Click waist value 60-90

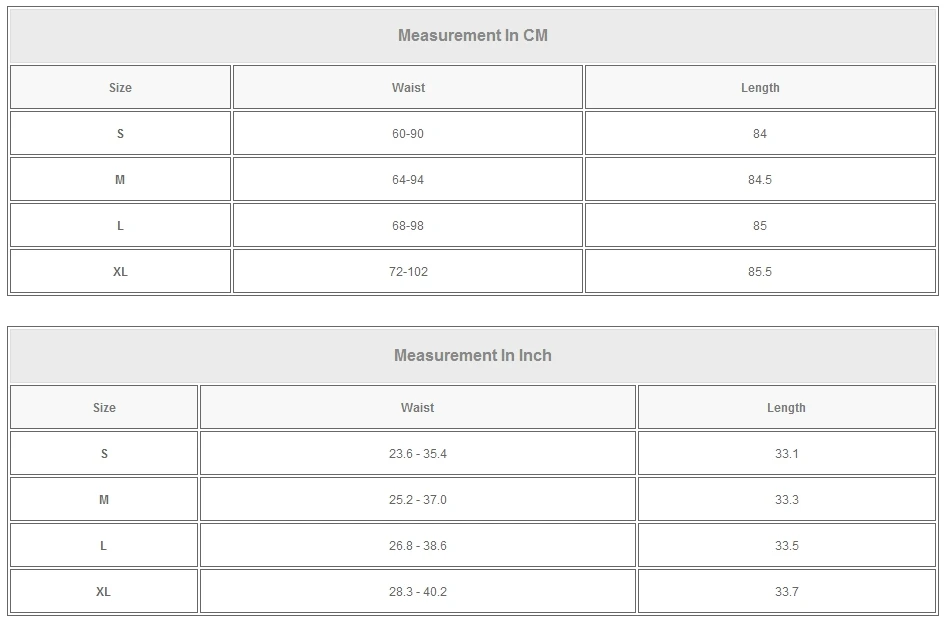(x=408, y=134)
